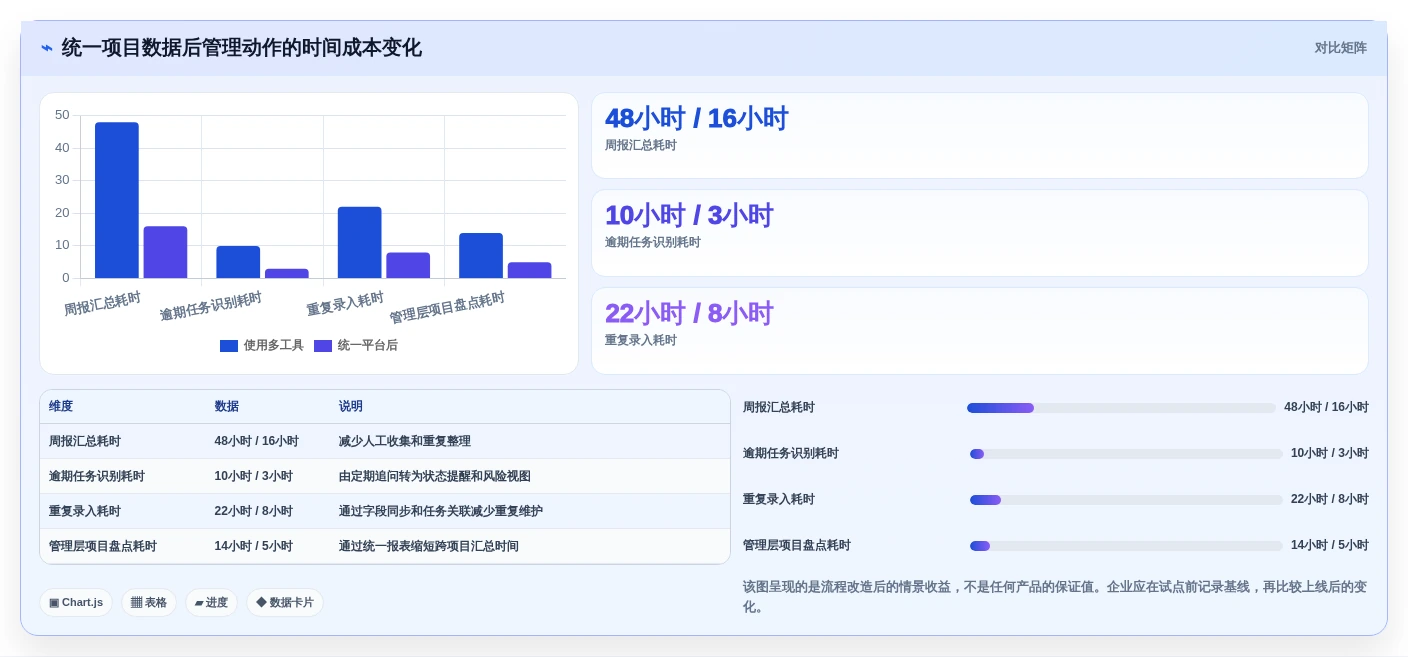Click the tall blue bar for 周报汇总耗时
Image resolution: width=1408 pixels, height=657 pixels.
(117, 200)
